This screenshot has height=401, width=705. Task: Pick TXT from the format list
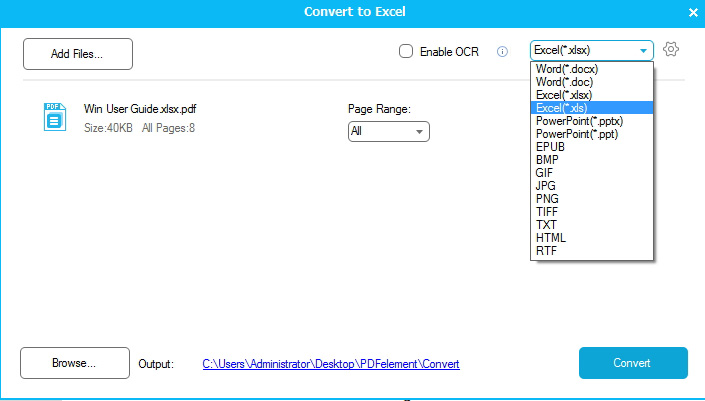(x=592, y=225)
